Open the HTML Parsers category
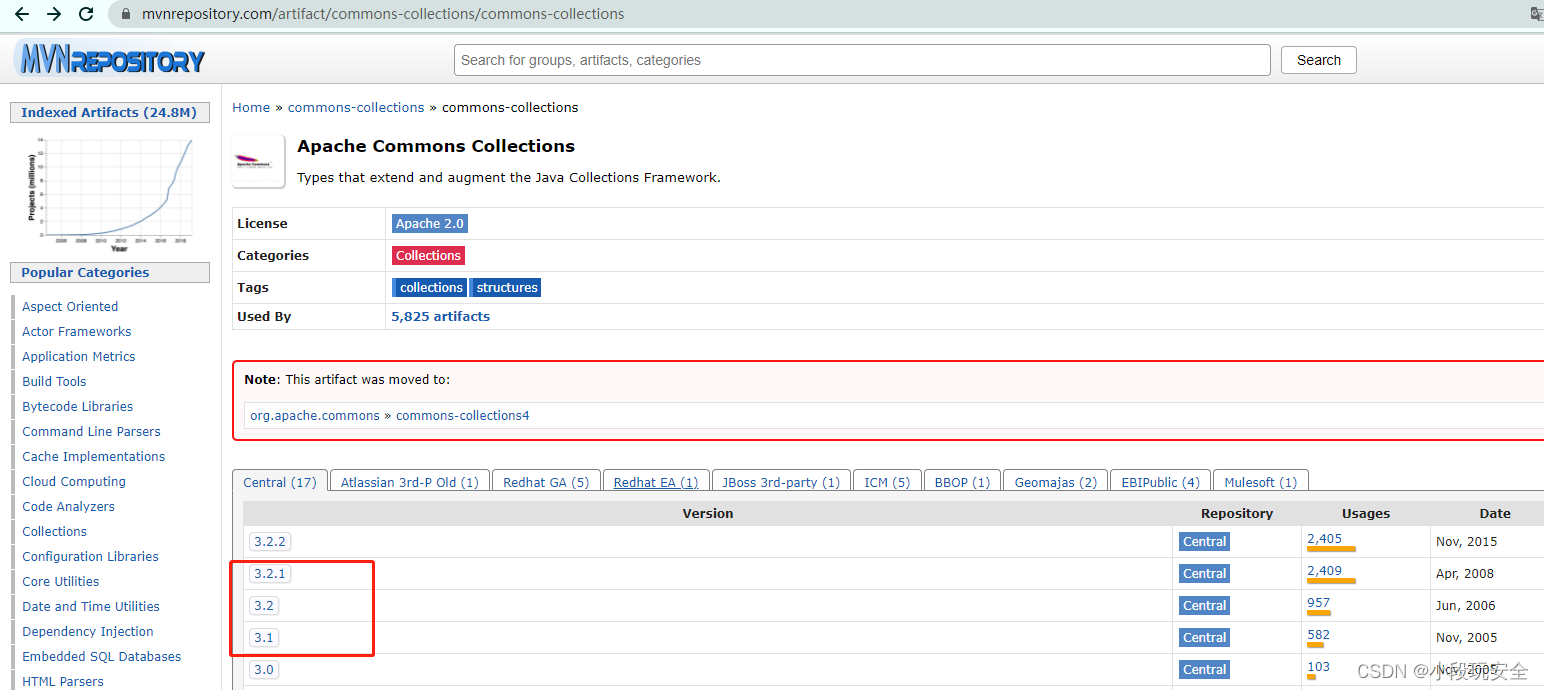 pos(63,681)
